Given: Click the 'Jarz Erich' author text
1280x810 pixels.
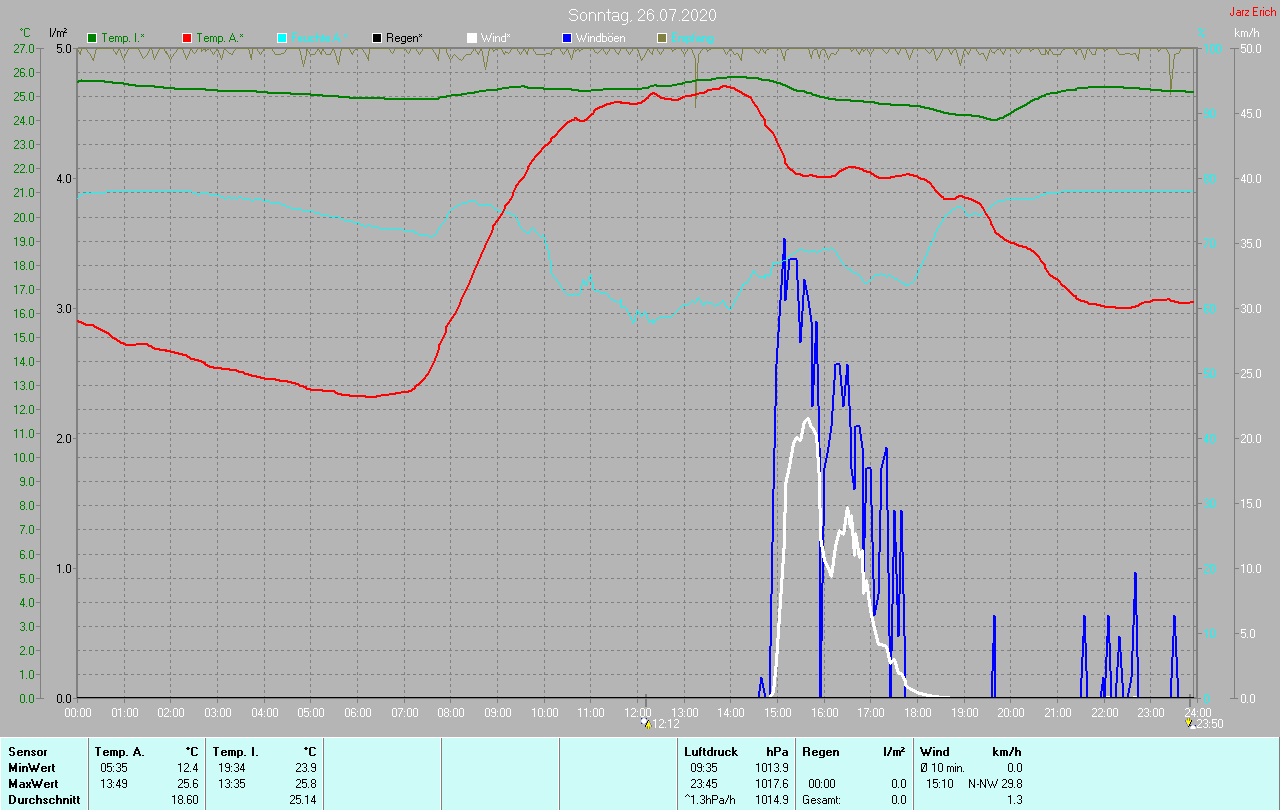Looking at the screenshot, I should point(1252,12).
